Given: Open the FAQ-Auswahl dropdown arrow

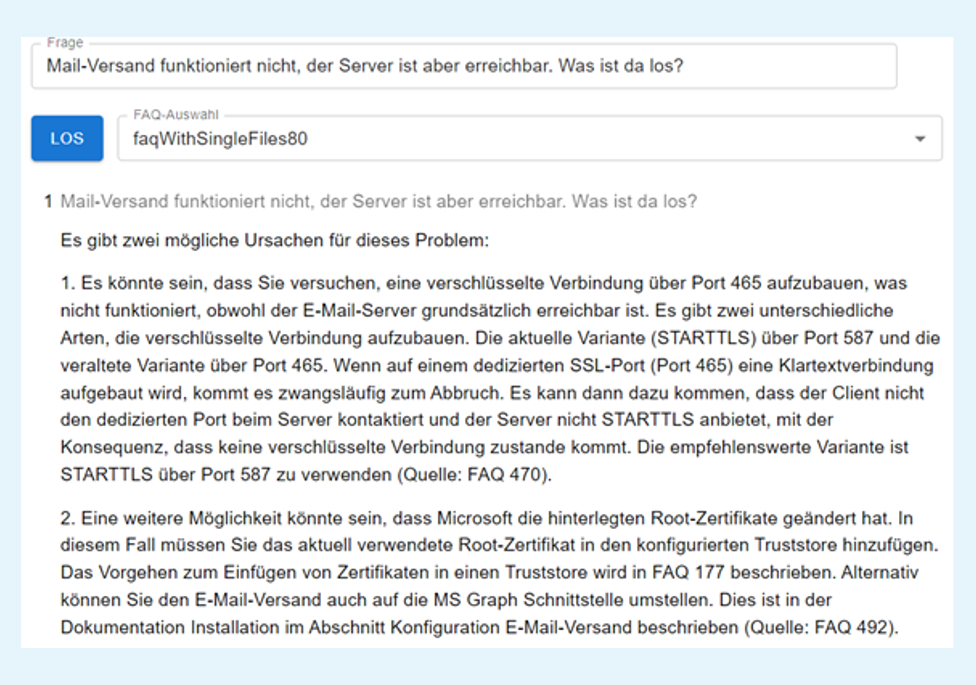Looking at the screenshot, I should point(919,139).
